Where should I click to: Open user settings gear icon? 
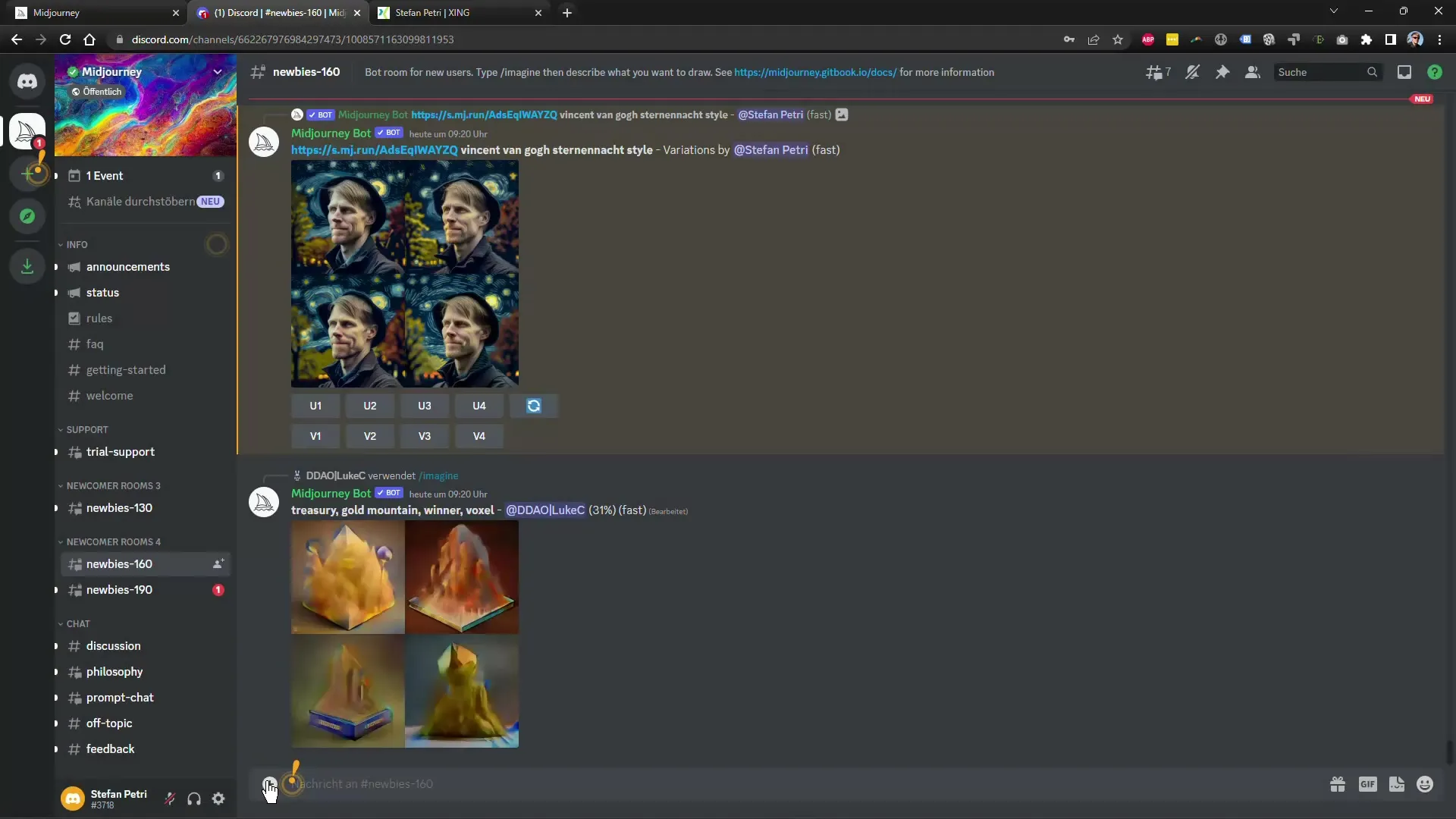(x=218, y=799)
